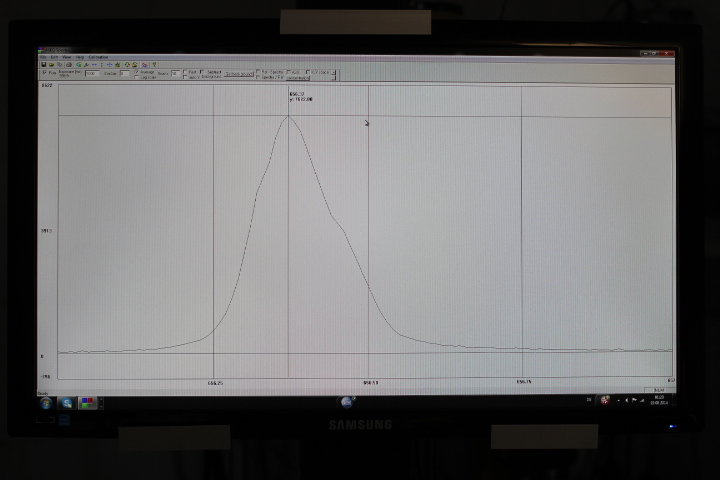Click the Scans number input field
This screenshot has height=480, width=720.
pos(176,74)
